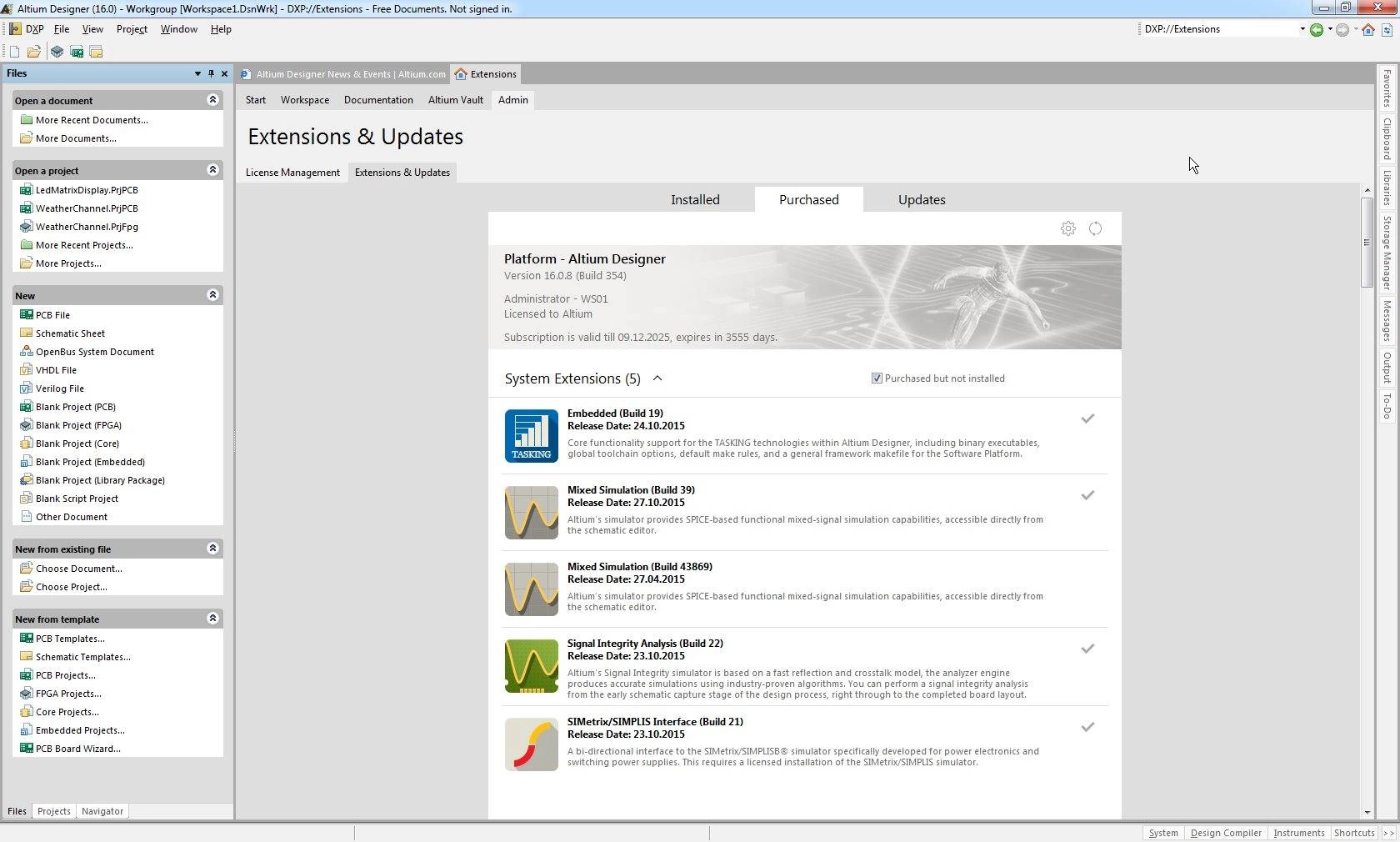Viewport: 1400px width, 842px height.
Task: Click the new document toolbar icon
Action: coord(14,52)
